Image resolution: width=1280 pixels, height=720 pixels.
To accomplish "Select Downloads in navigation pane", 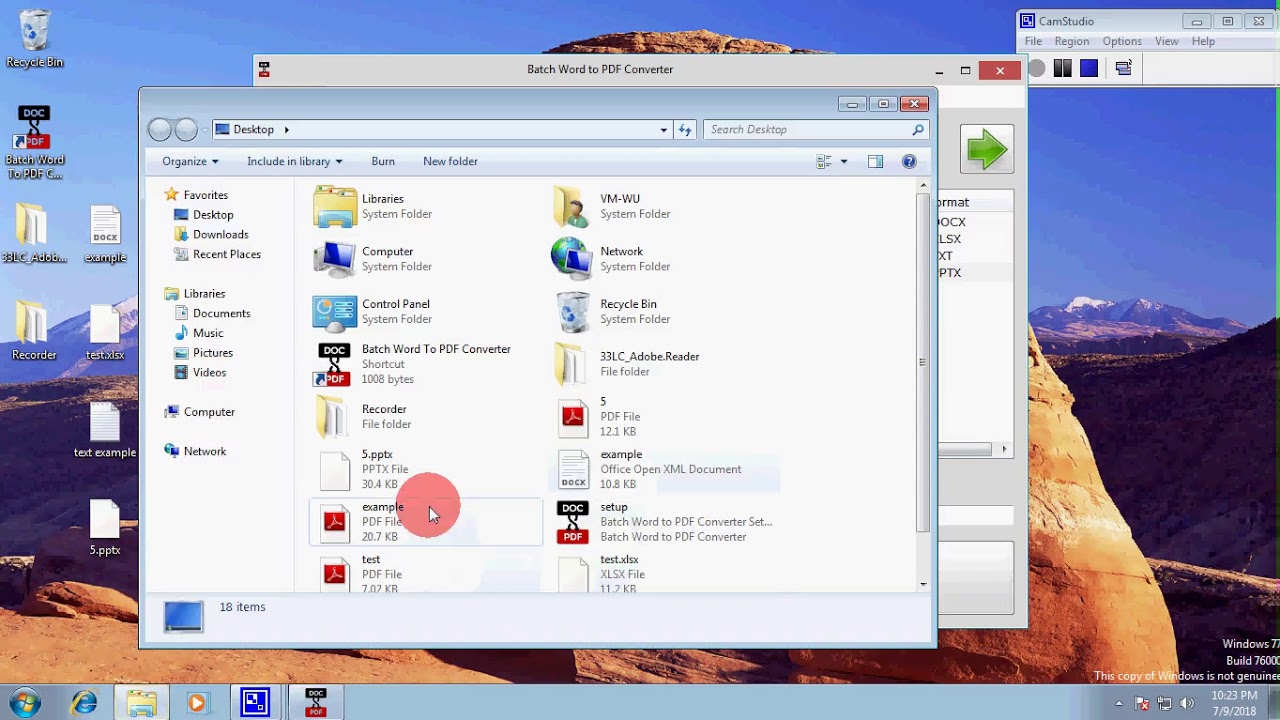I will click(x=210, y=234).
